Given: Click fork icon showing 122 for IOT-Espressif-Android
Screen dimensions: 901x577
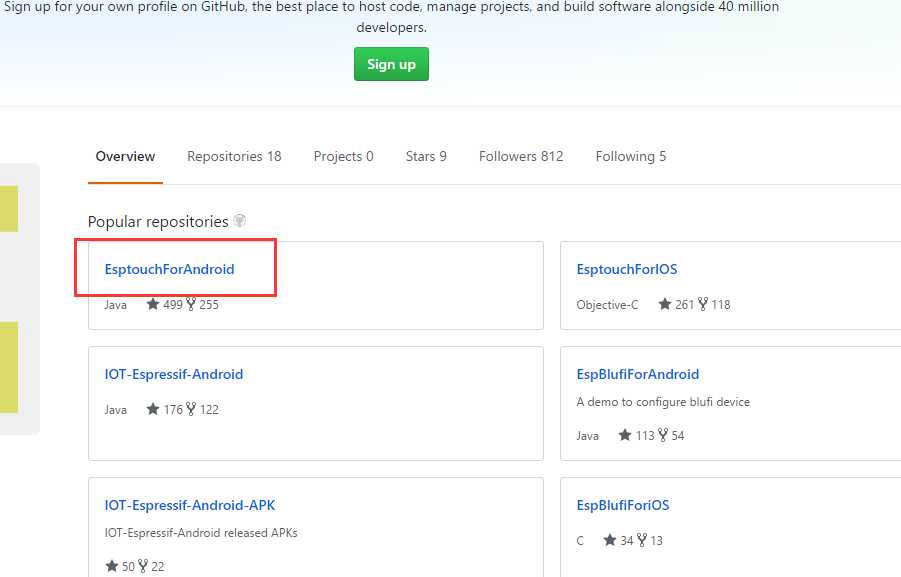Looking at the screenshot, I should click(191, 409).
